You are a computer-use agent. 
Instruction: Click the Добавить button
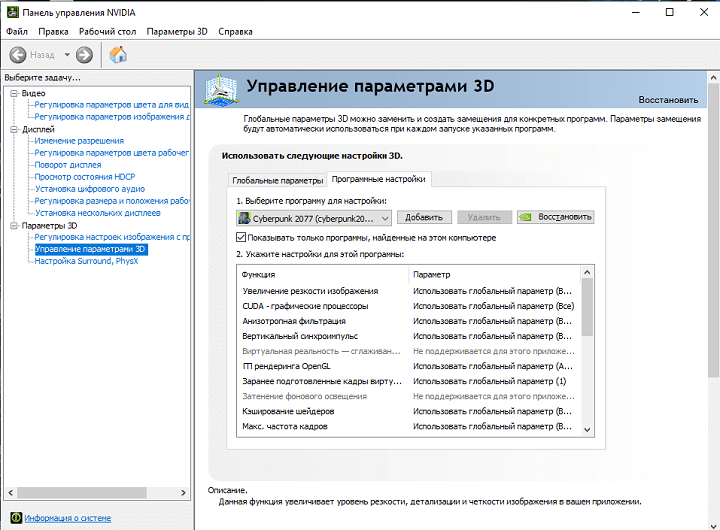pyautogui.click(x=424, y=217)
